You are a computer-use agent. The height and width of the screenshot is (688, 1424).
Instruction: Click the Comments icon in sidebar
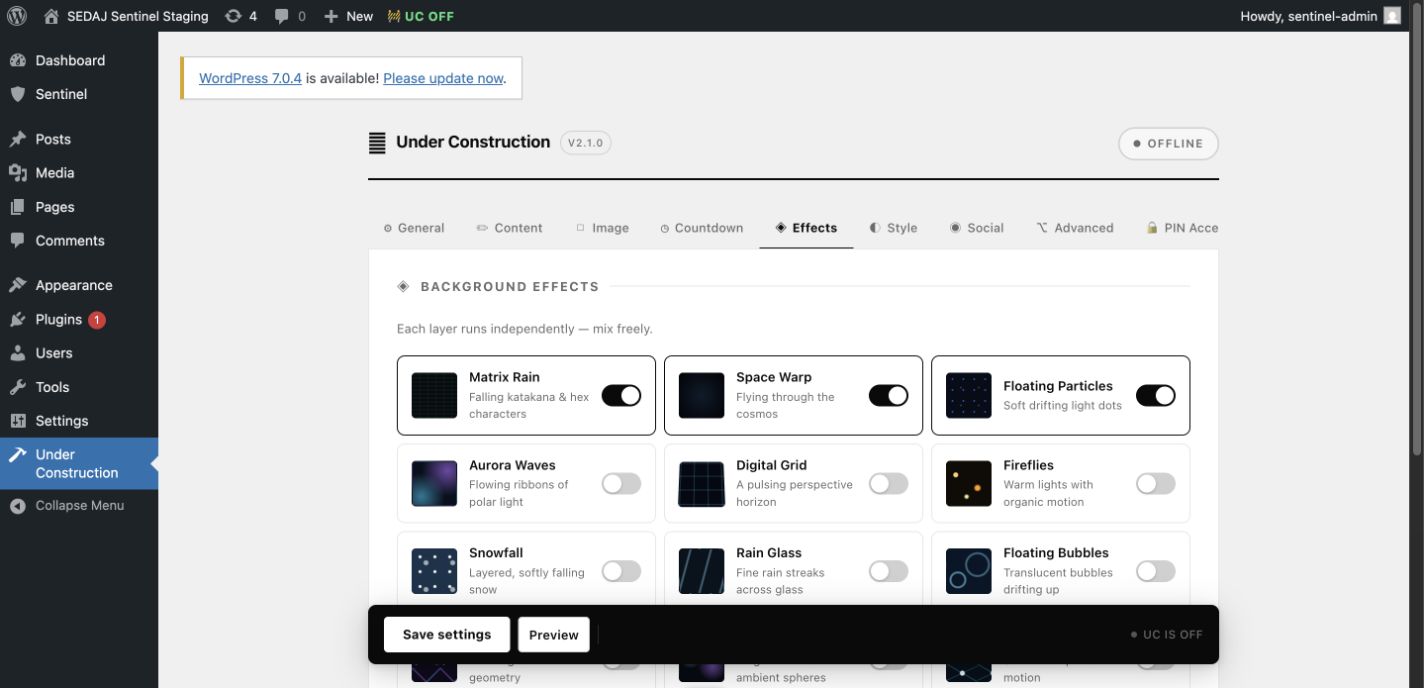[17, 241]
